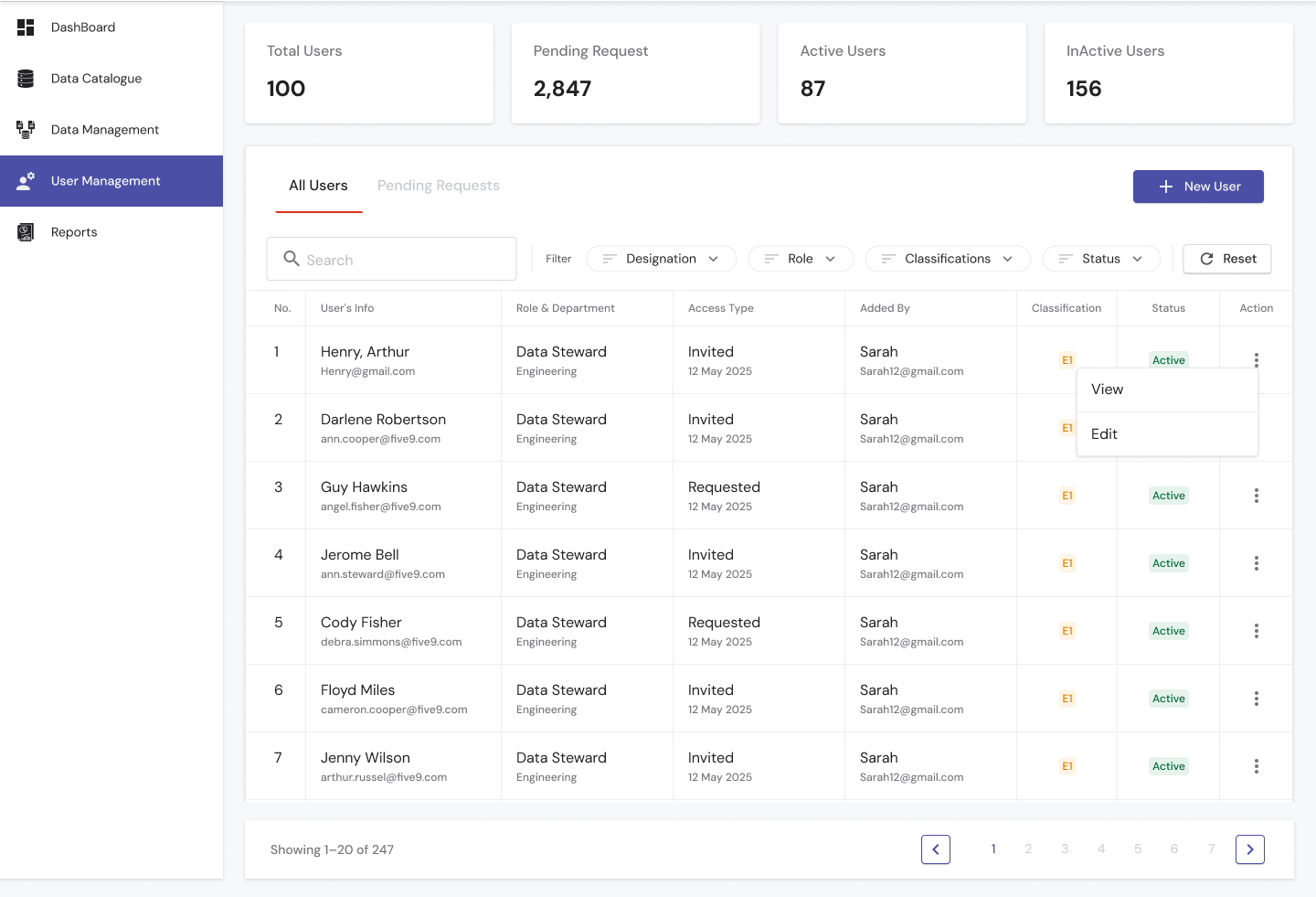The width and height of the screenshot is (1316, 897).
Task: Select View from the context menu
Action: click(1107, 390)
